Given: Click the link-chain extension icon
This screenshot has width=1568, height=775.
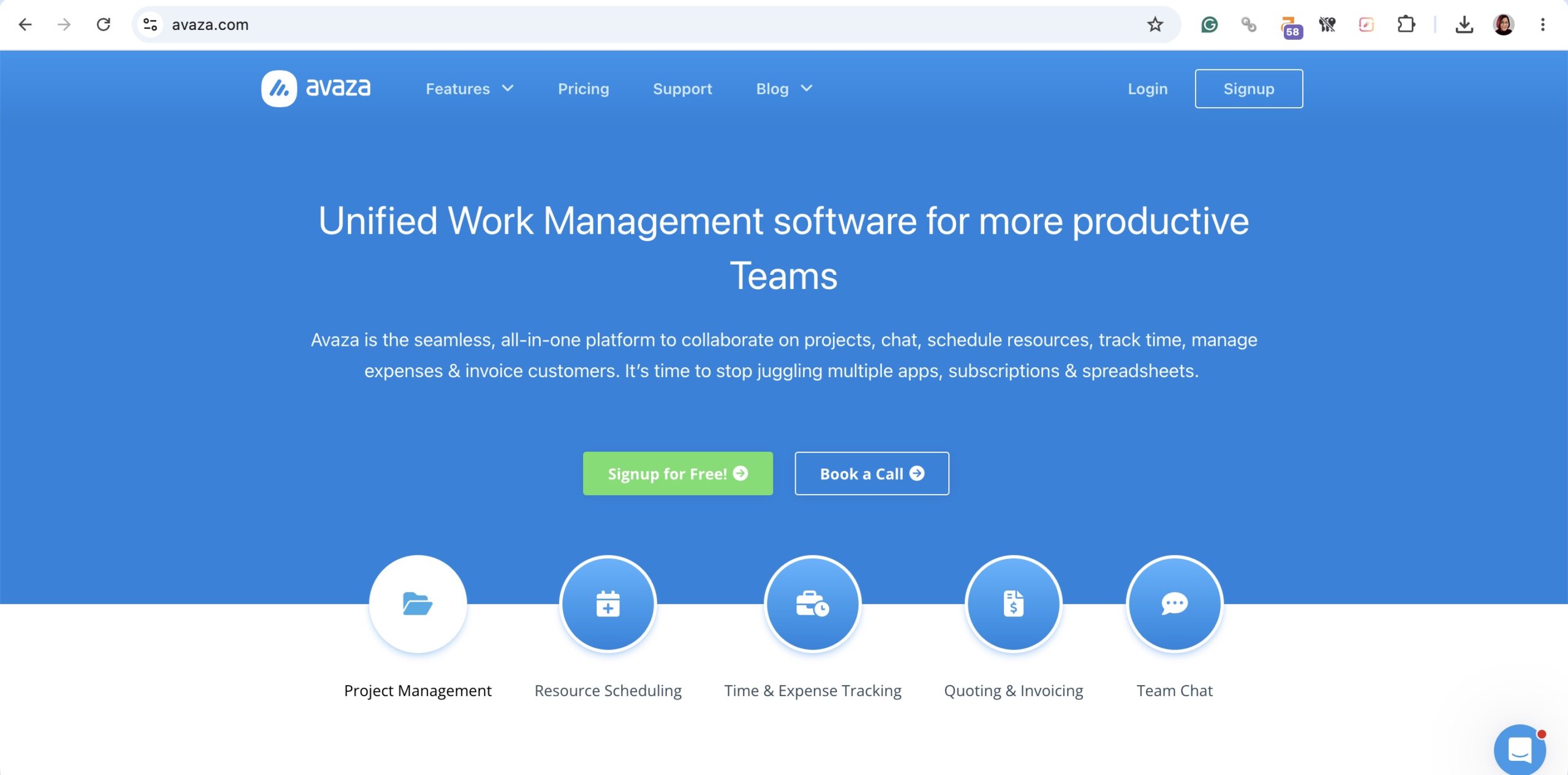Looking at the screenshot, I should coord(1248,24).
